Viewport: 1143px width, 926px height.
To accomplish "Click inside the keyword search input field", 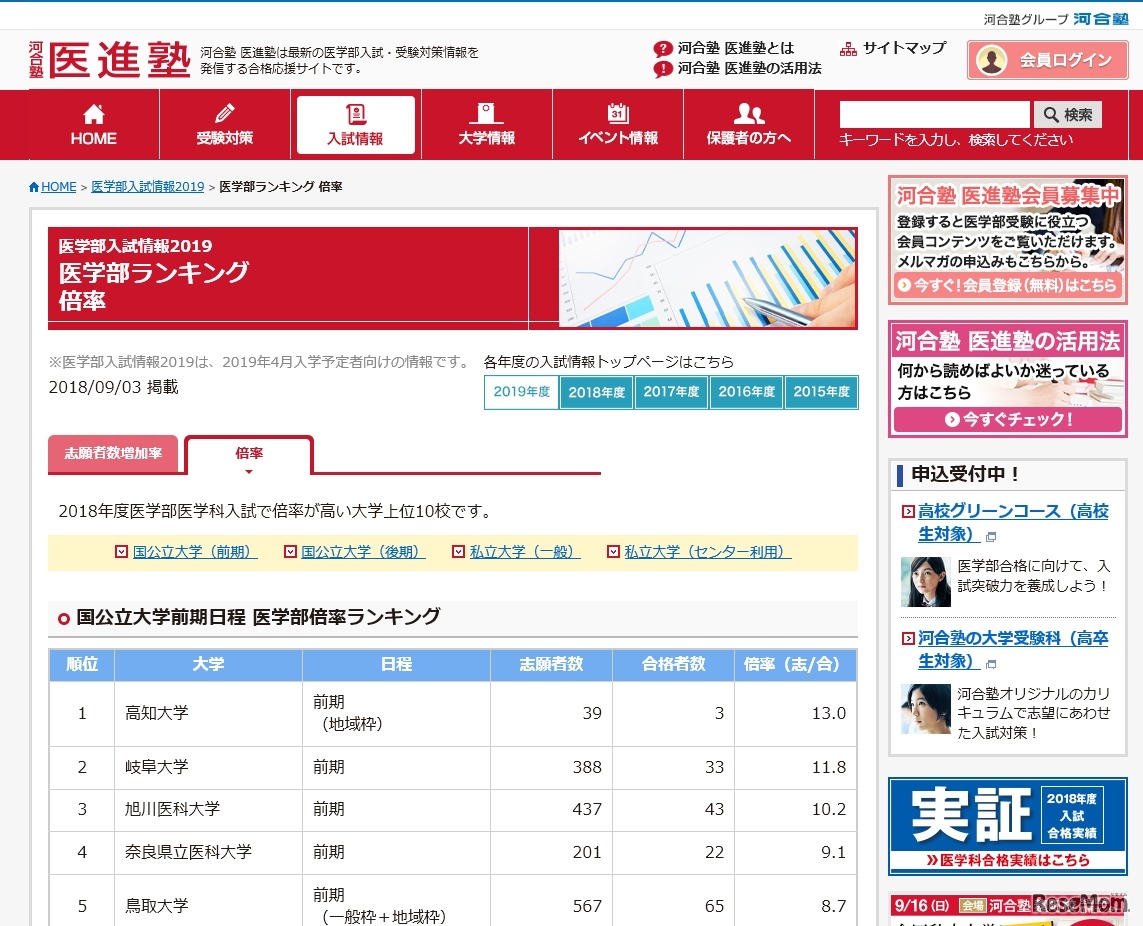I will pos(935,114).
